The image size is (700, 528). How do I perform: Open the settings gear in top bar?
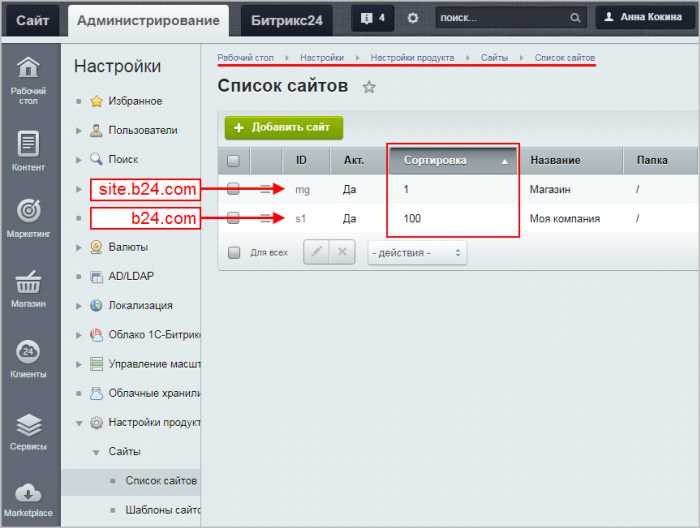(x=413, y=18)
